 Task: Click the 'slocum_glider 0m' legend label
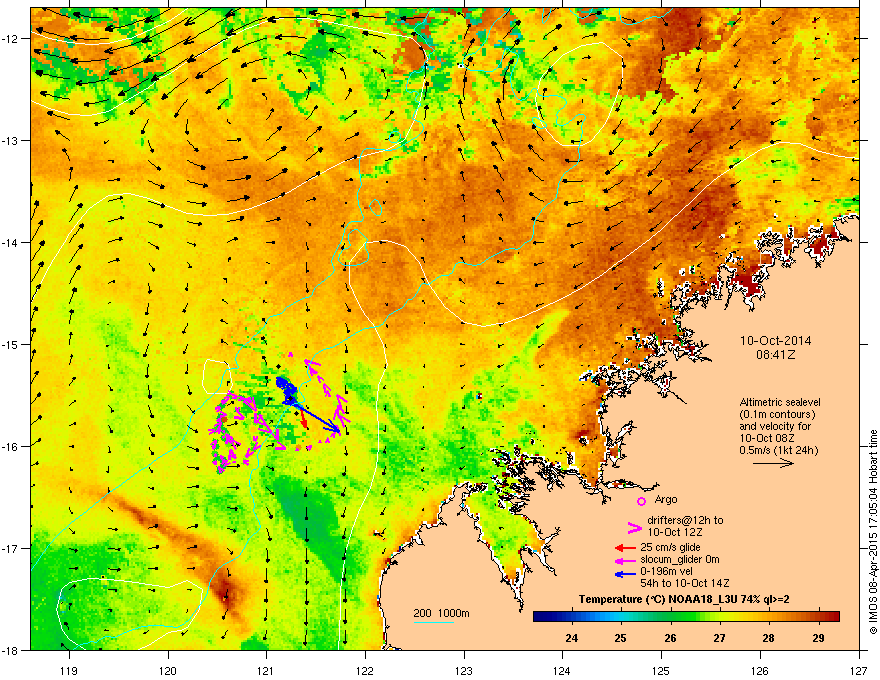[x=680, y=559]
